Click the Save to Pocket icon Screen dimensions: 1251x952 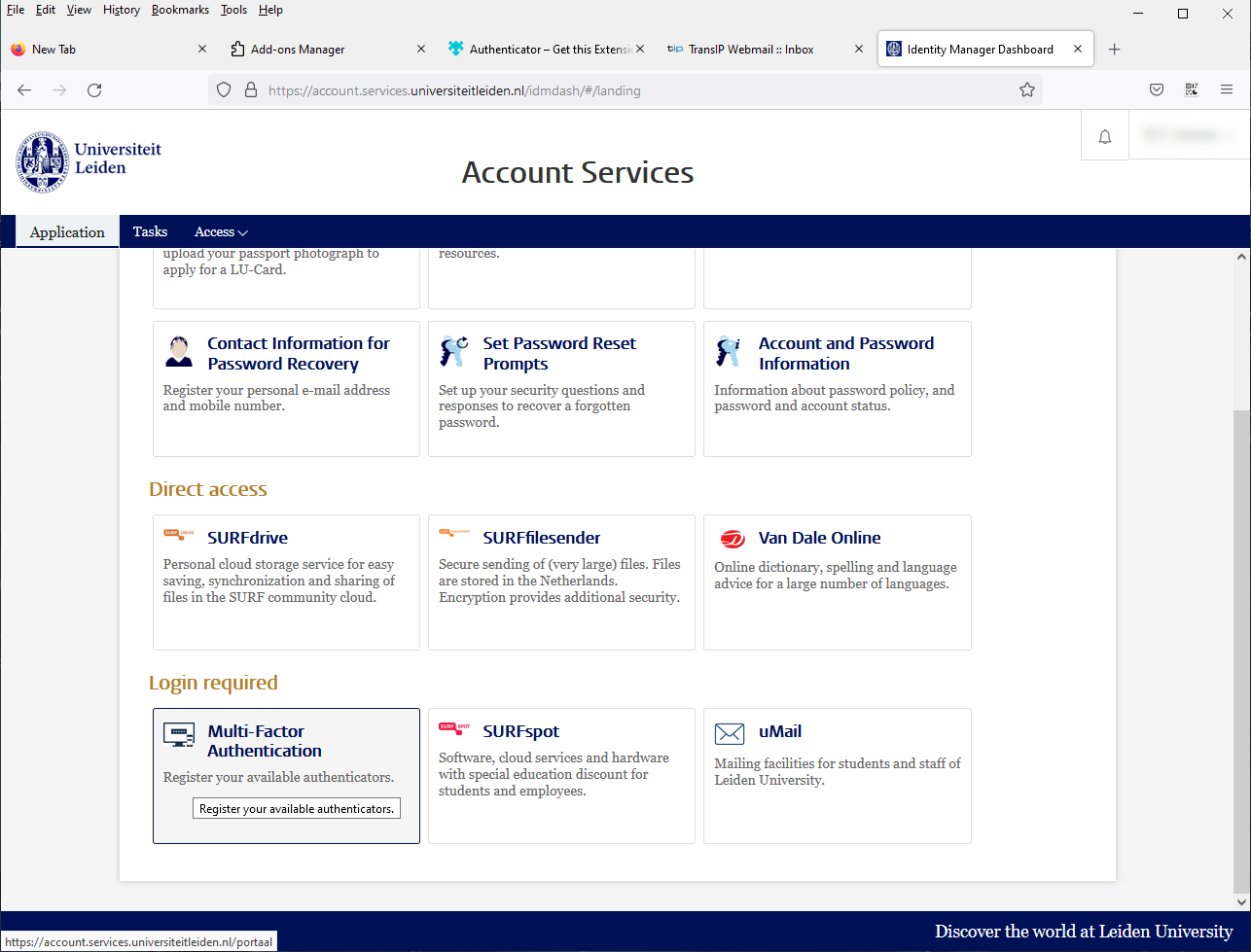click(1157, 90)
